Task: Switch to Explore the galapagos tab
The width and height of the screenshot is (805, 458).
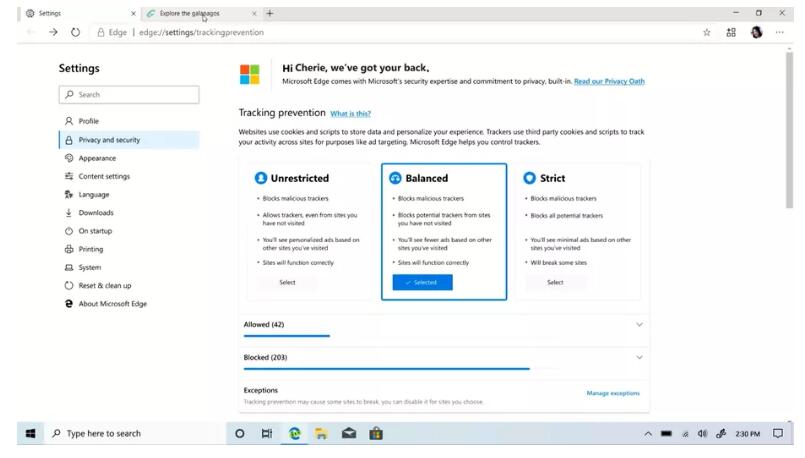Action: [x=200, y=13]
